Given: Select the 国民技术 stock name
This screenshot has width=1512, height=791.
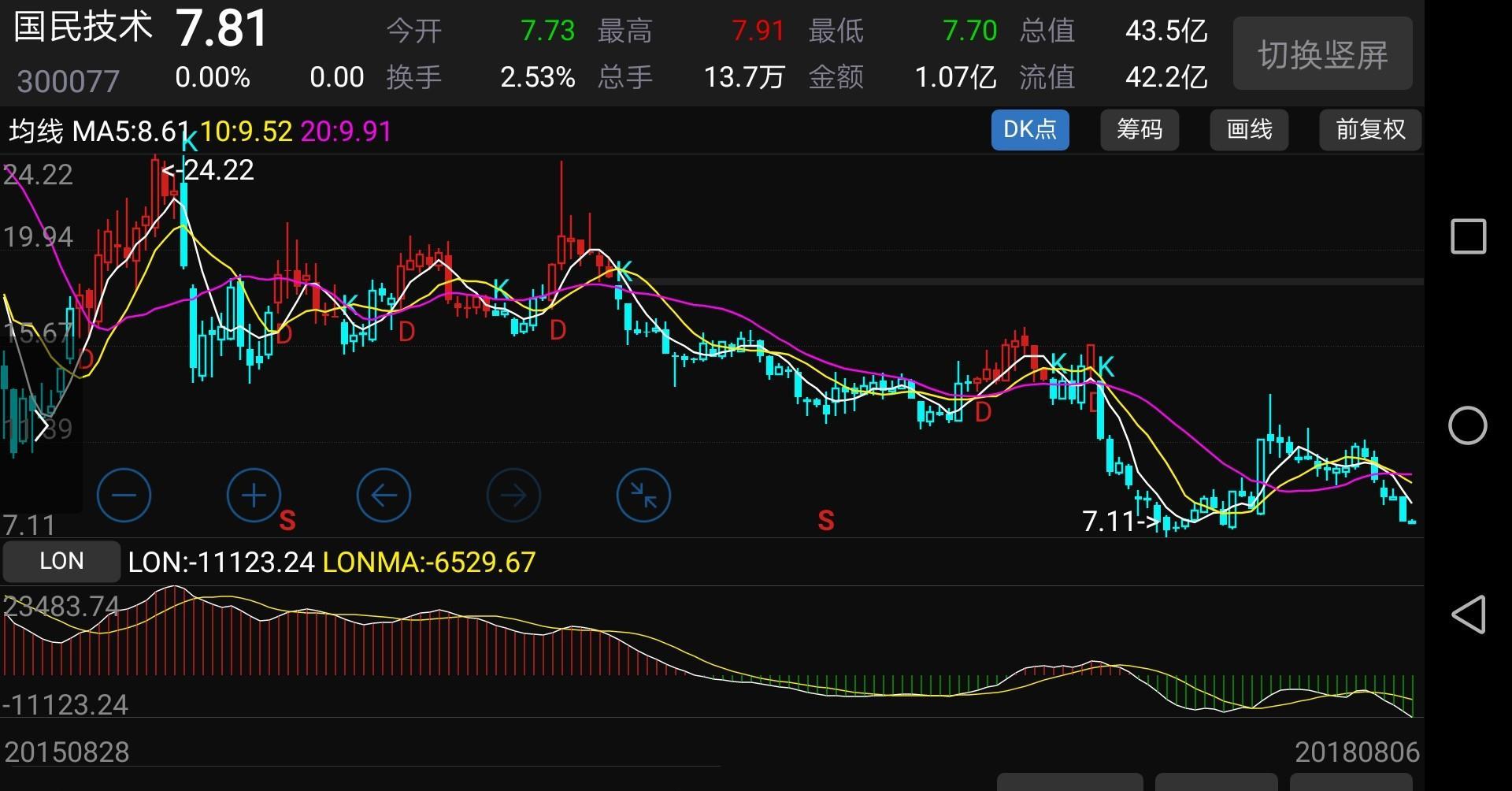Looking at the screenshot, I should click(83, 27).
